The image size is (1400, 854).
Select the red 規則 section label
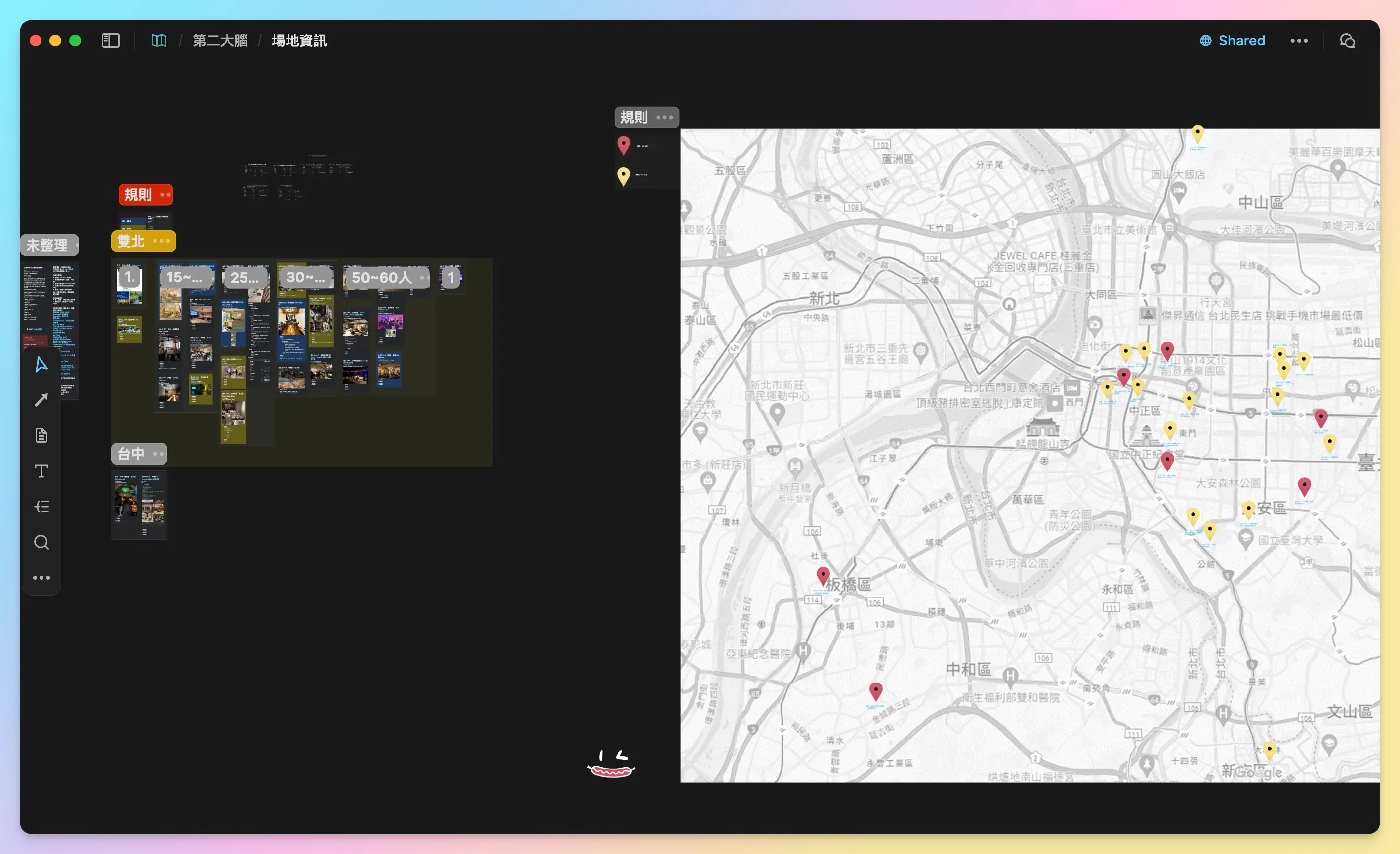click(x=138, y=194)
